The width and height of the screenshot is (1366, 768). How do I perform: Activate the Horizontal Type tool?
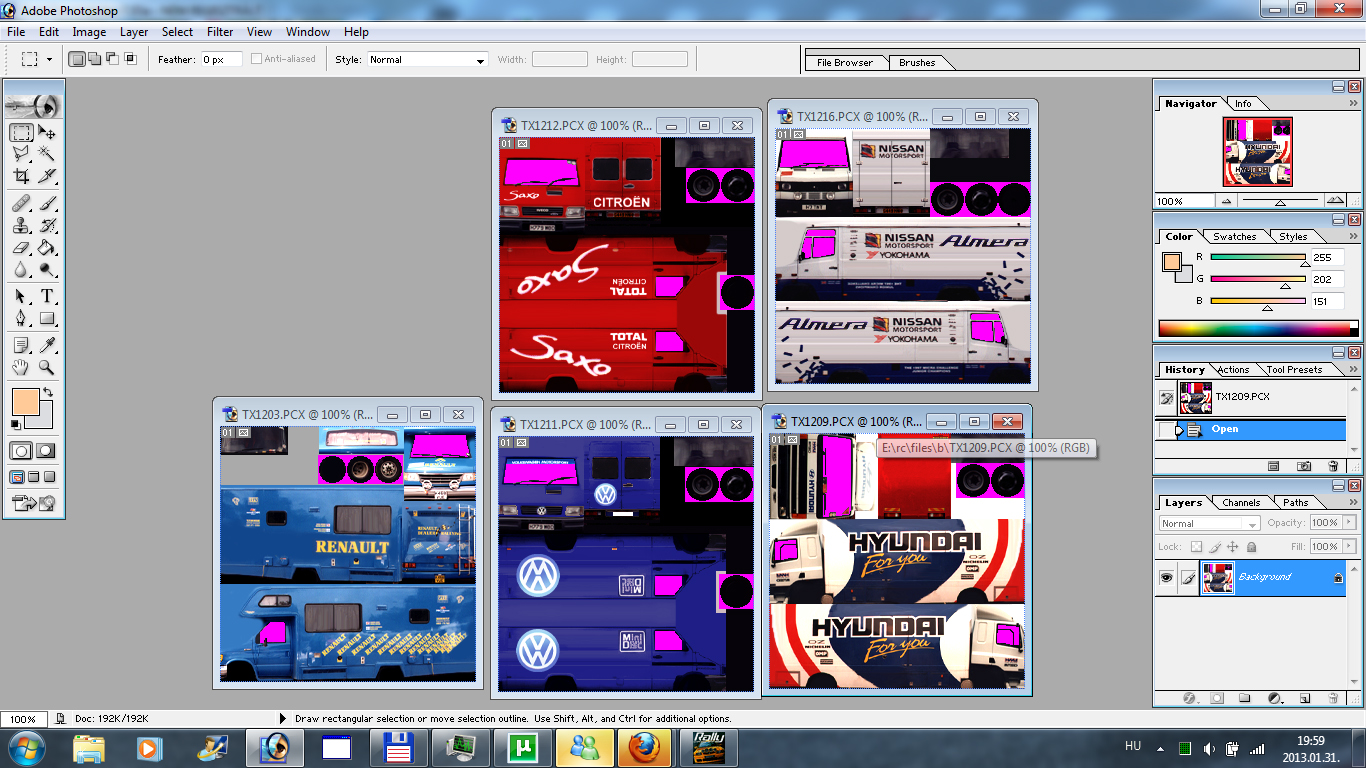tap(47, 297)
